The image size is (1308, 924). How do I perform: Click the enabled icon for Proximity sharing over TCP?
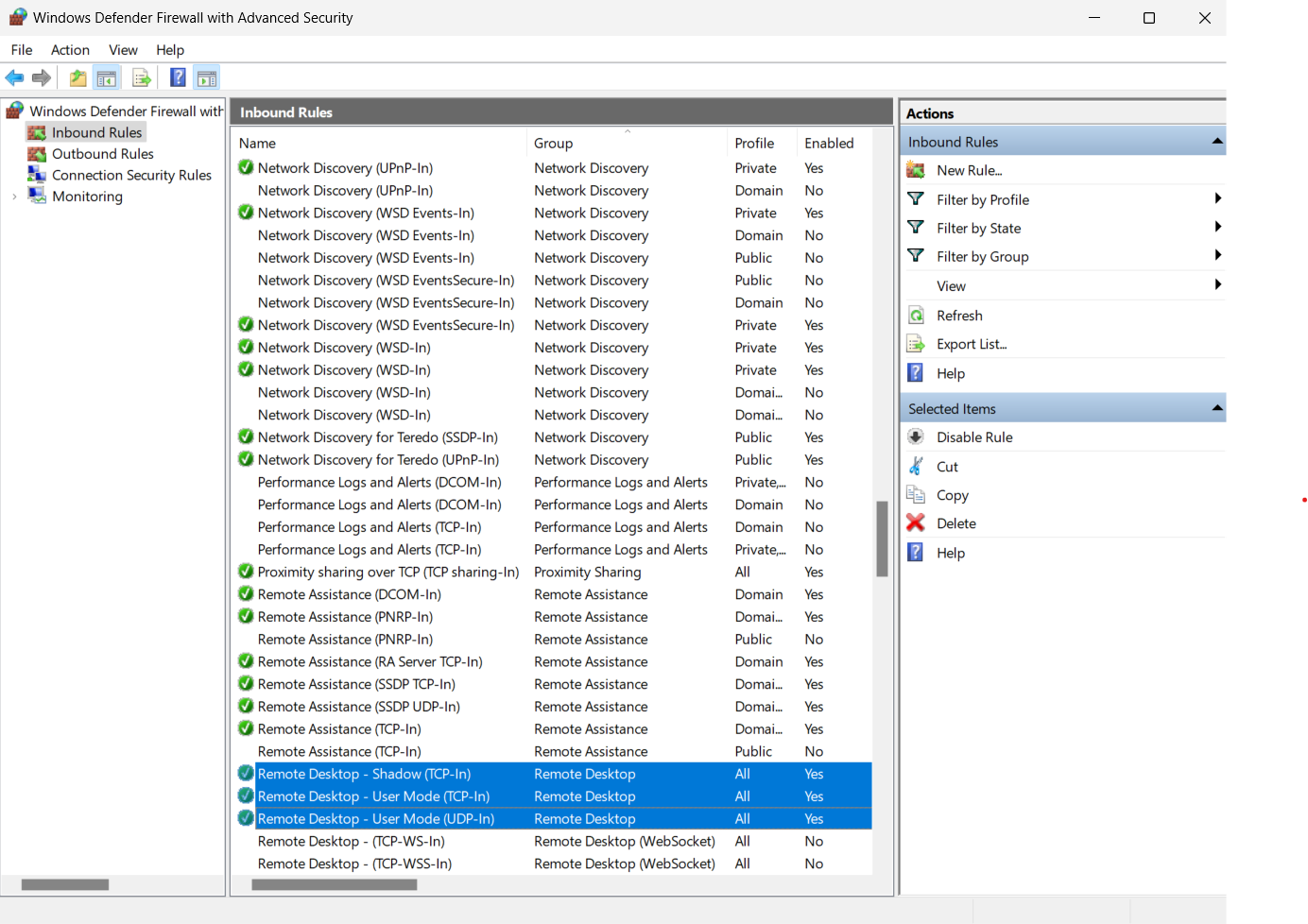pyautogui.click(x=246, y=572)
